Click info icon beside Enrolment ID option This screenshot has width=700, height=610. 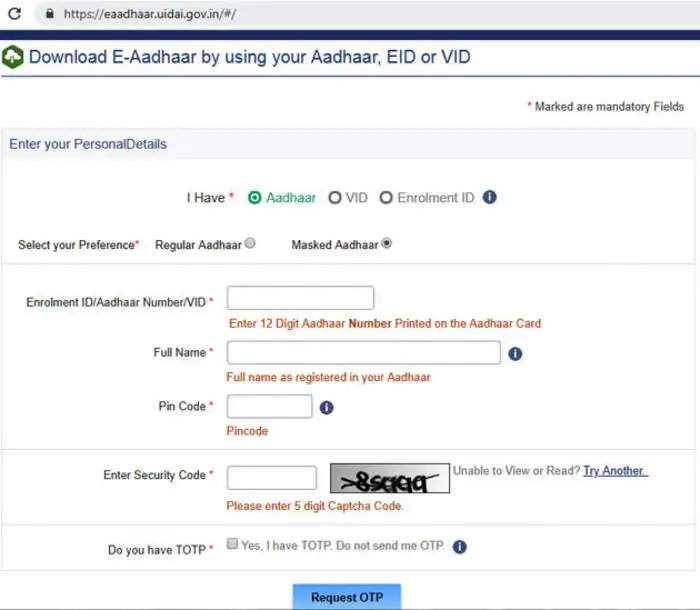click(490, 197)
